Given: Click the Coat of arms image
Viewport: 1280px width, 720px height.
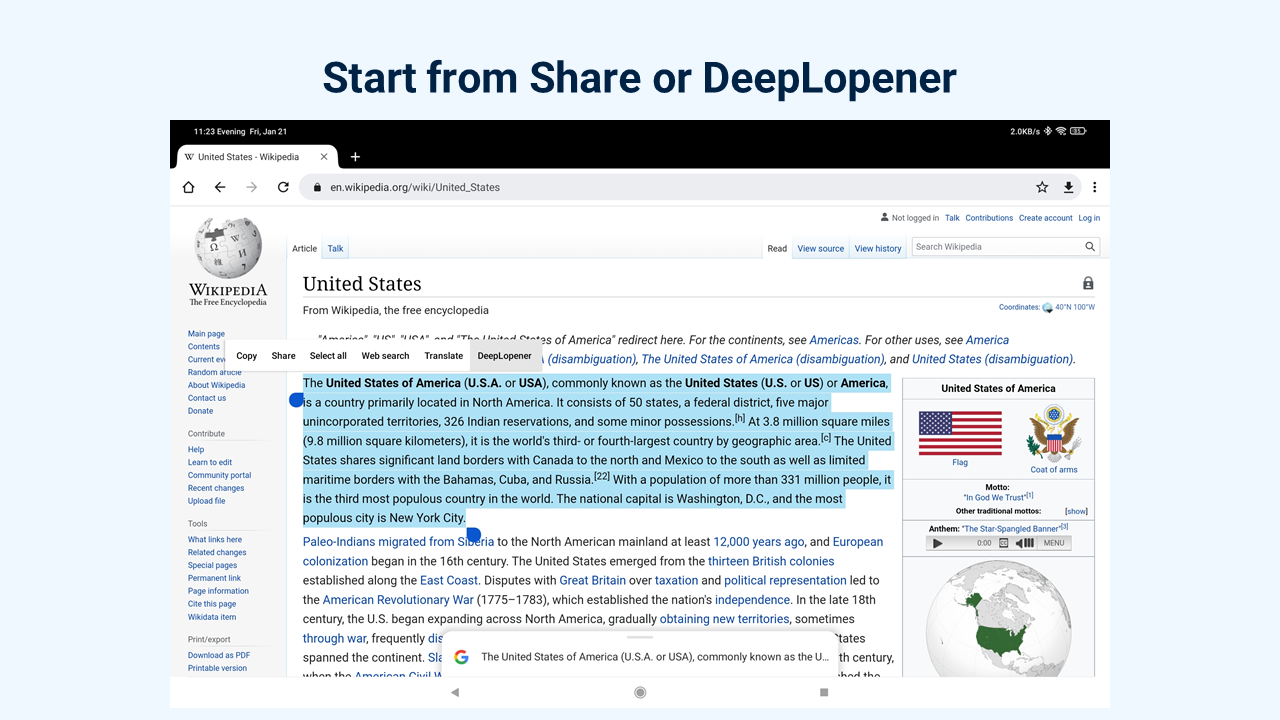Looking at the screenshot, I should pyautogui.click(x=1054, y=433).
